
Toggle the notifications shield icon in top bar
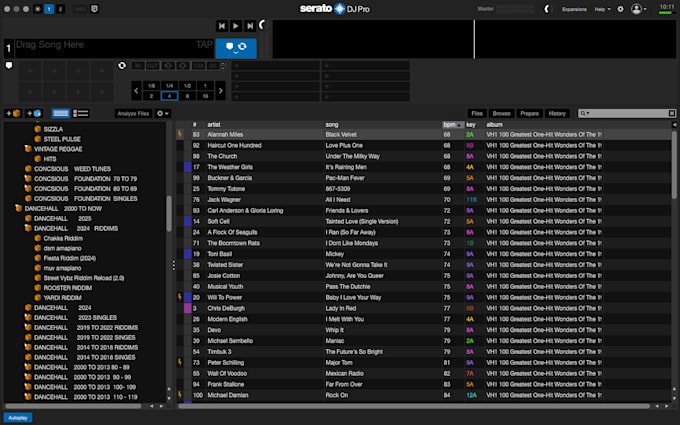pos(95,9)
